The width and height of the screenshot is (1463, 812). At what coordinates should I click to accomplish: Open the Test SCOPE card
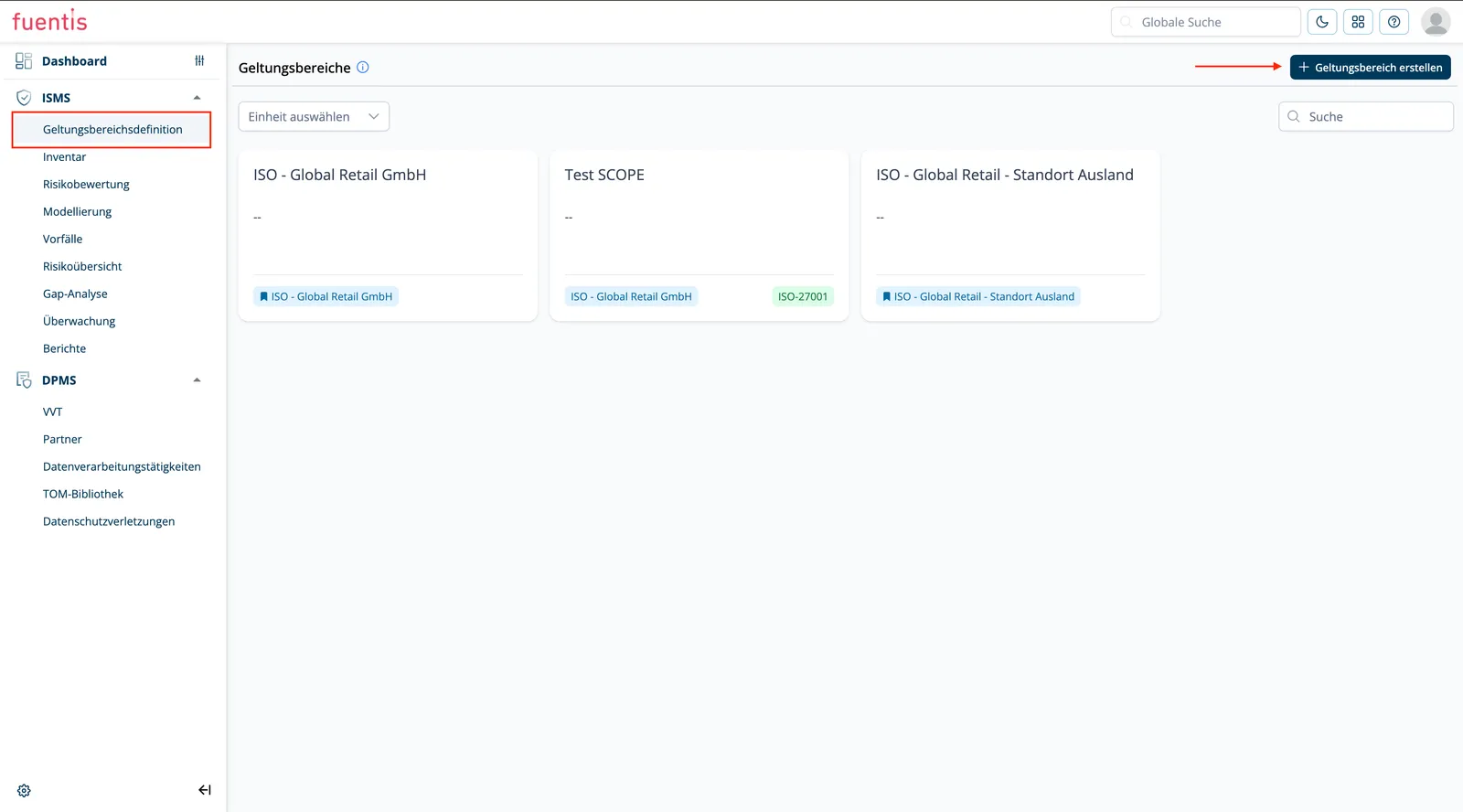coord(699,235)
